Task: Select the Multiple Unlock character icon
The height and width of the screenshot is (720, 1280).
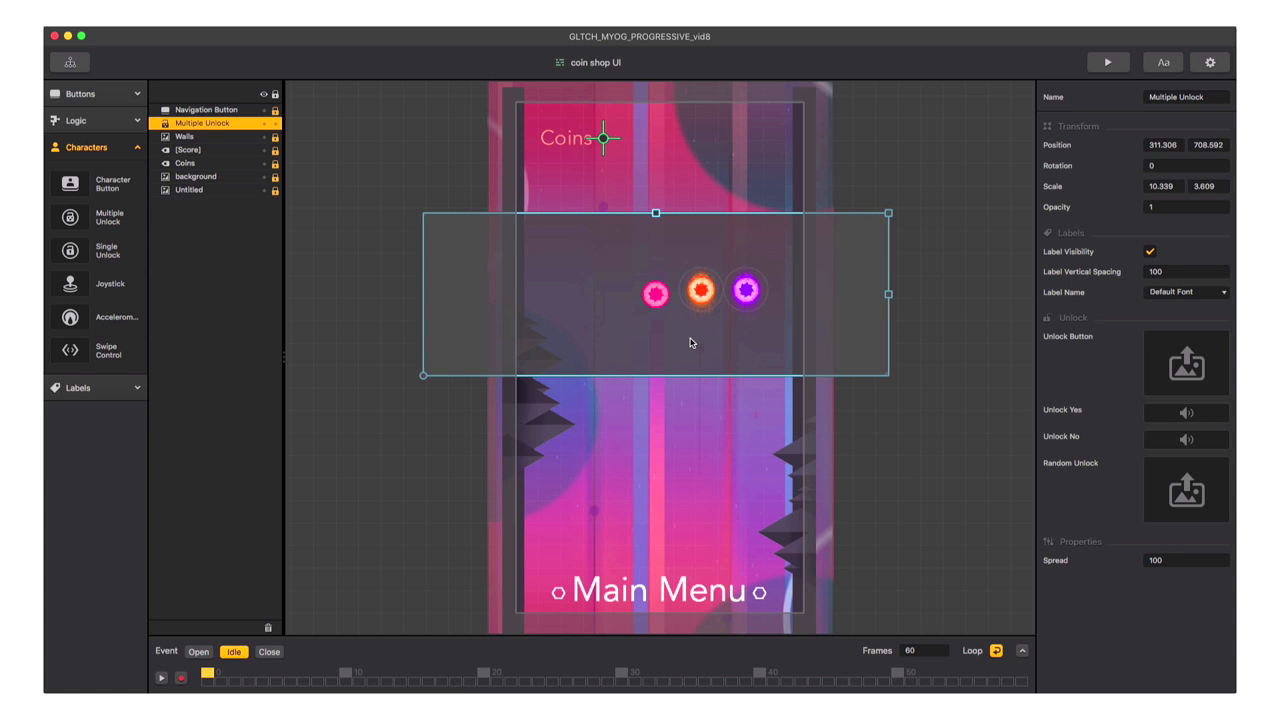Action: click(x=70, y=217)
